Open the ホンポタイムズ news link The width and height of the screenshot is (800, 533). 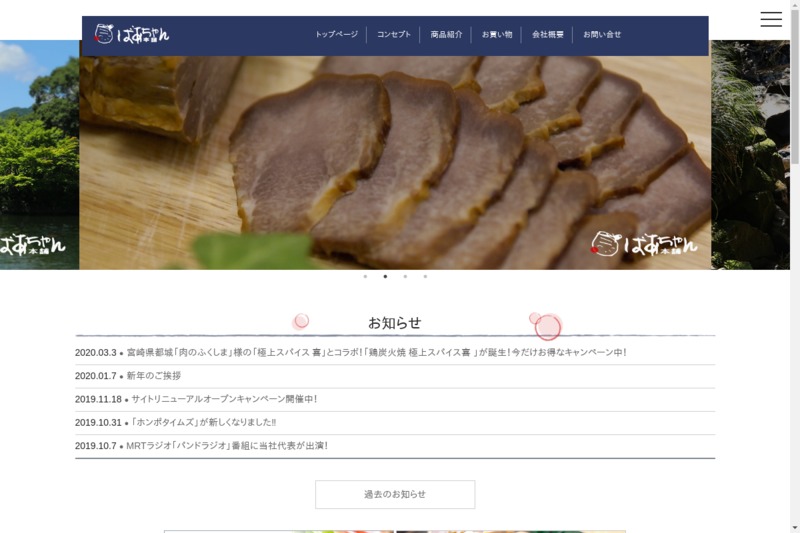204,422
